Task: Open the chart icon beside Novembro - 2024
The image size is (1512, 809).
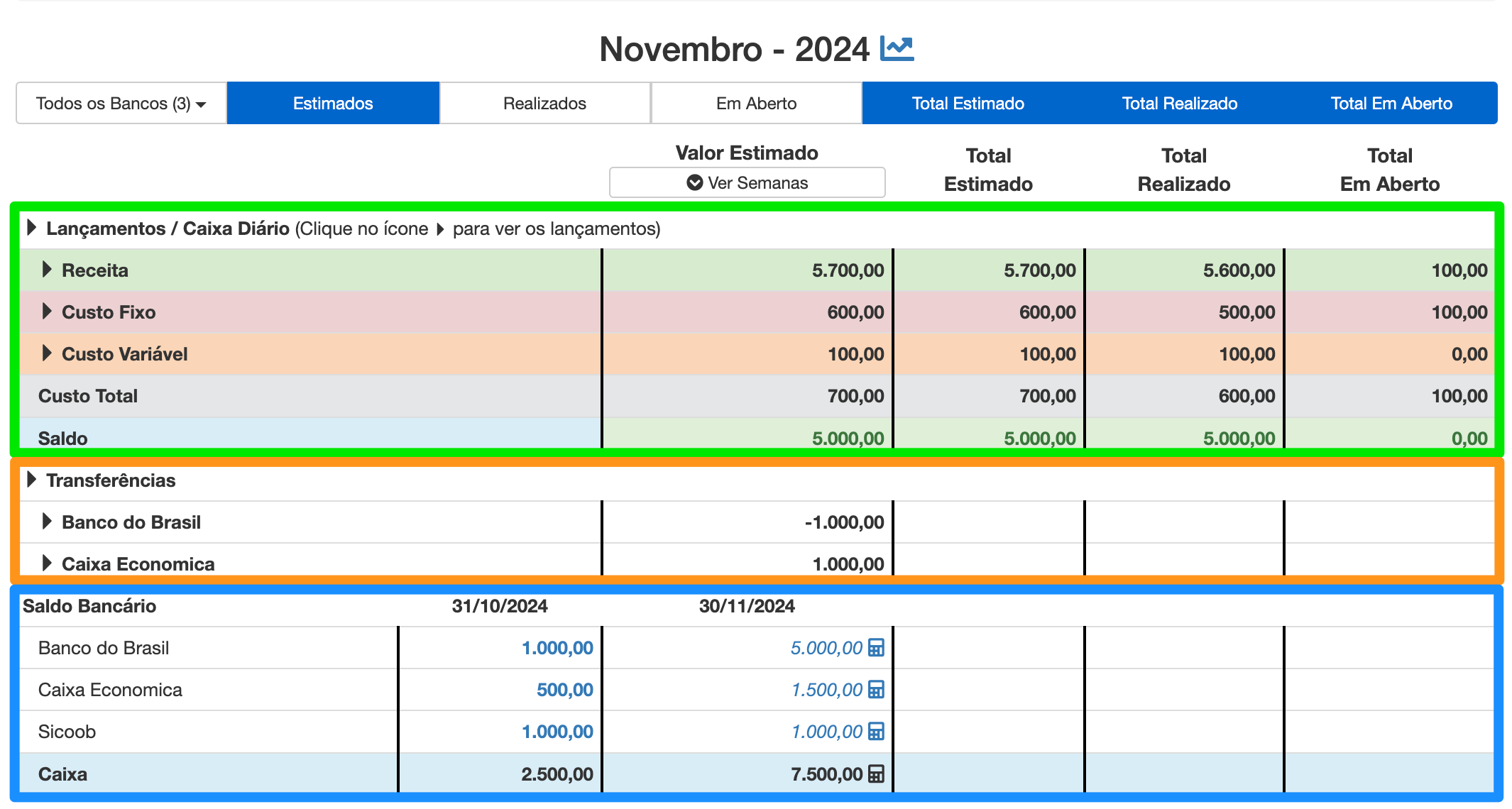Action: (x=897, y=48)
